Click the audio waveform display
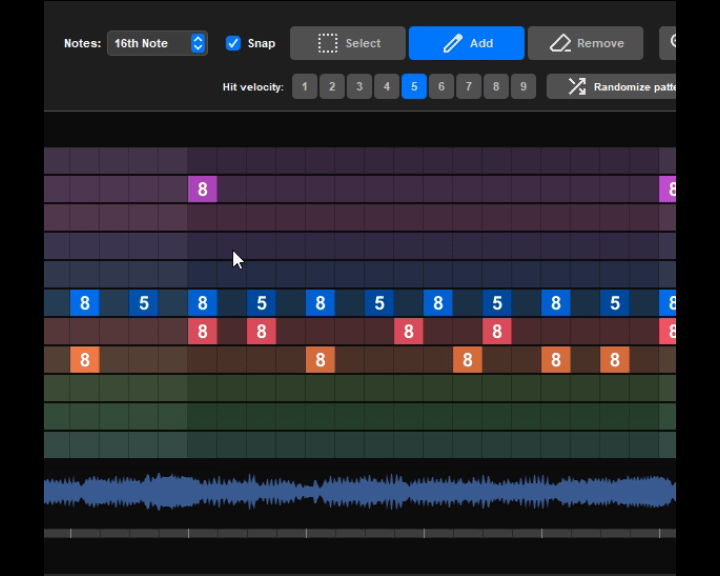This screenshot has width=720, height=576. click(x=360, y=492)
